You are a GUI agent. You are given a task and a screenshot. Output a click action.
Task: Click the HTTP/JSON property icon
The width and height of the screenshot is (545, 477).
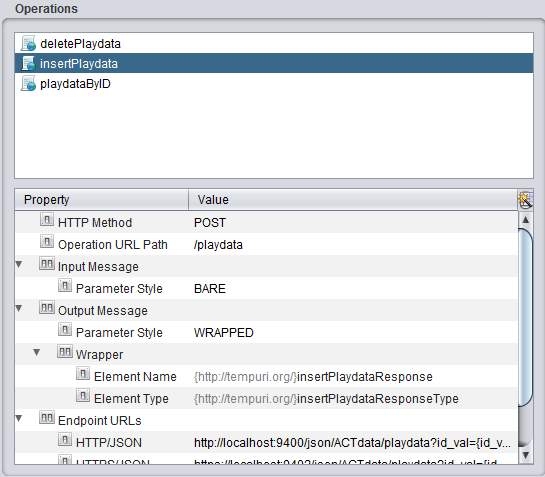pos(65,440)
